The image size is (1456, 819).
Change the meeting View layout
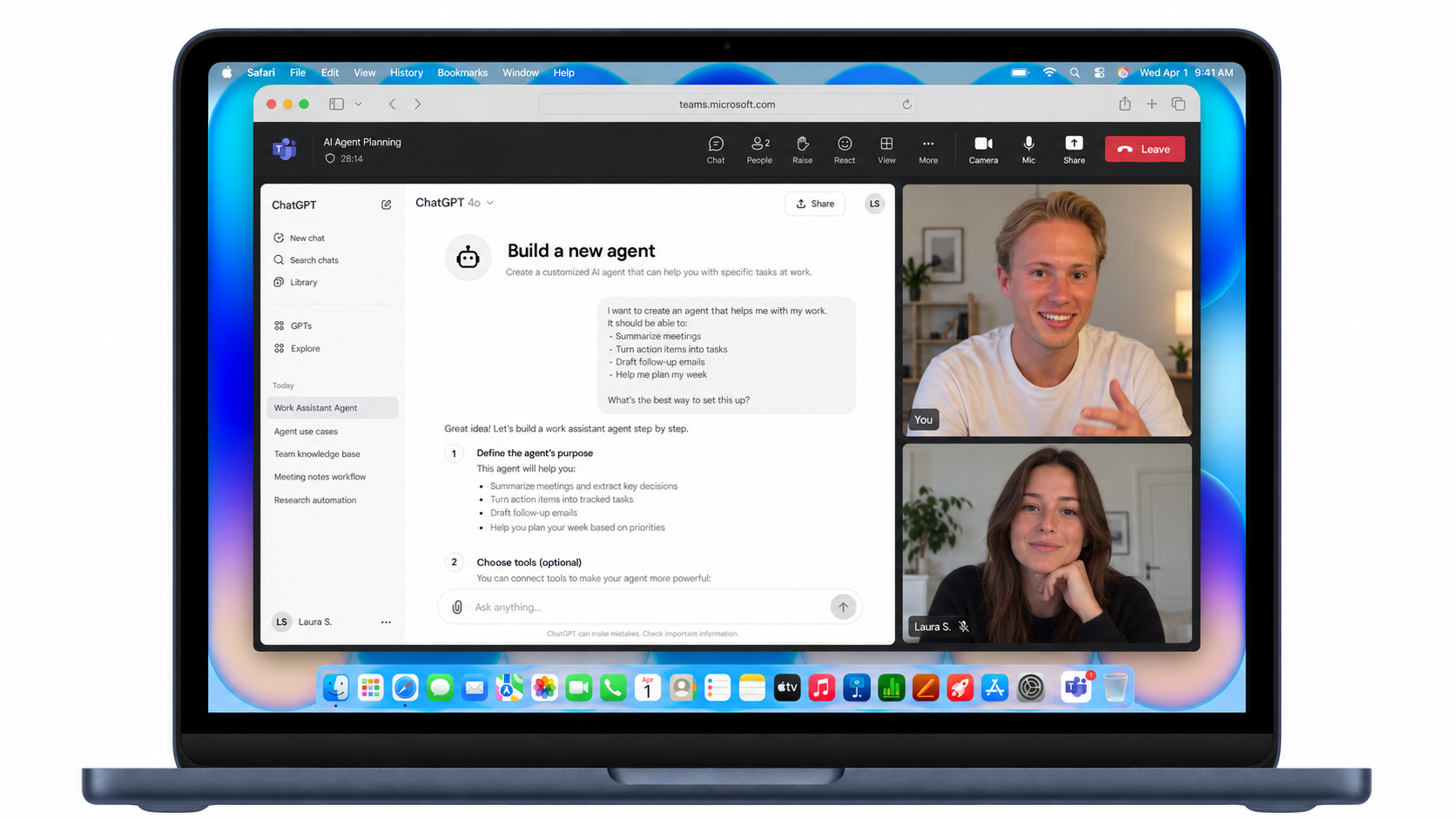pos(886,150)
